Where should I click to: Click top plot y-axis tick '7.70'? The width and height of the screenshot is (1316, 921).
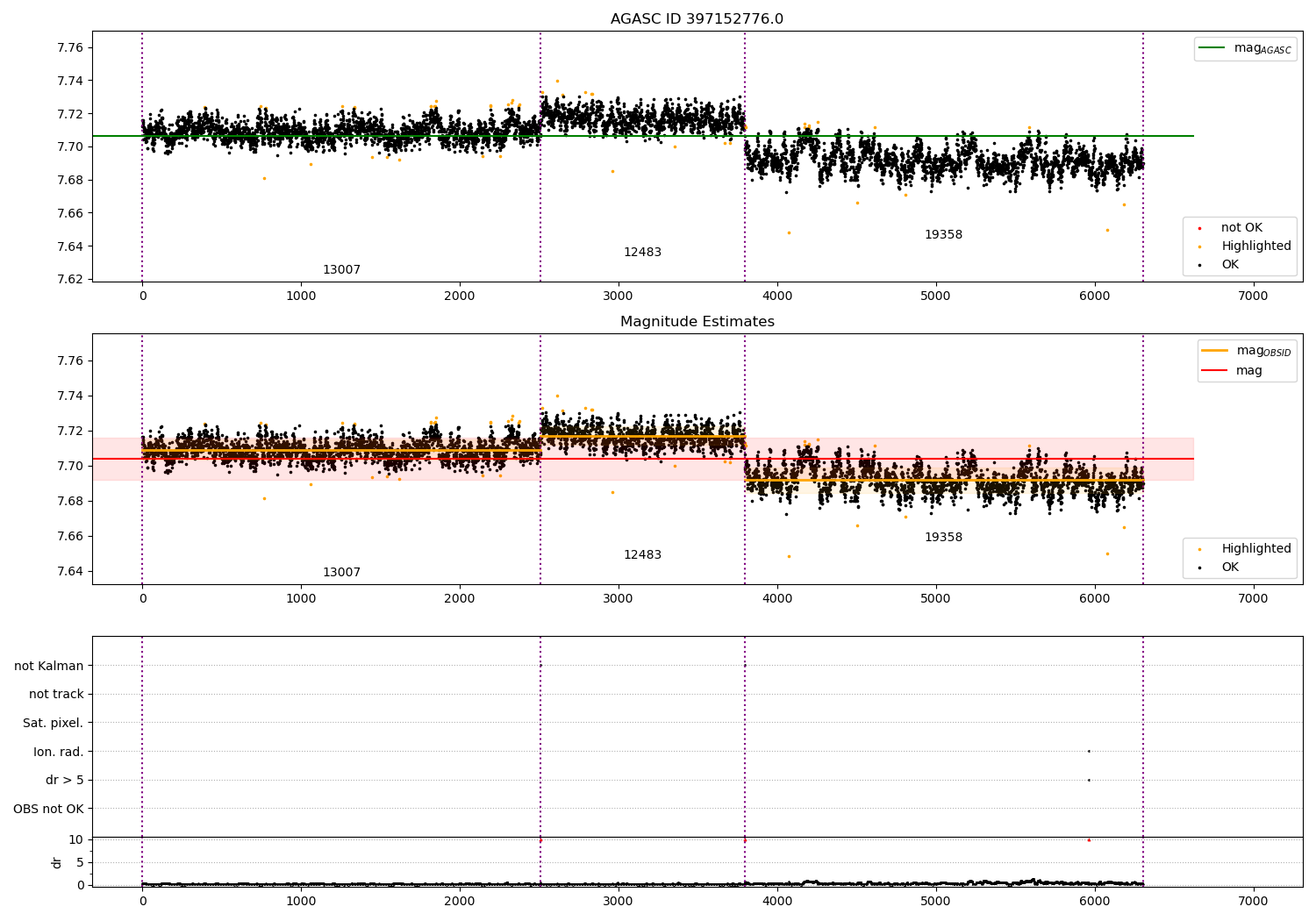70,146
